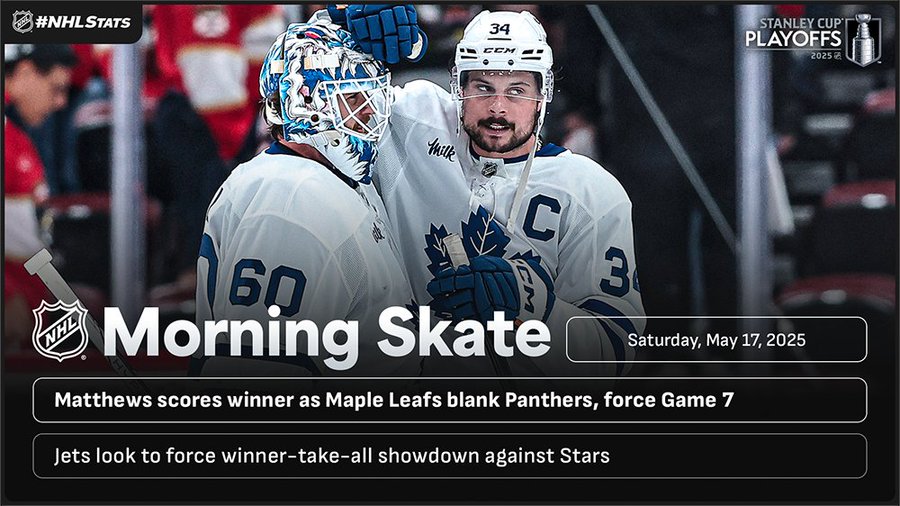Image resolution: width=900 pixels, height=506 pixels.
Task: Click the small NHL shield beside #NHLStats
Action: [x=22, y=21]
